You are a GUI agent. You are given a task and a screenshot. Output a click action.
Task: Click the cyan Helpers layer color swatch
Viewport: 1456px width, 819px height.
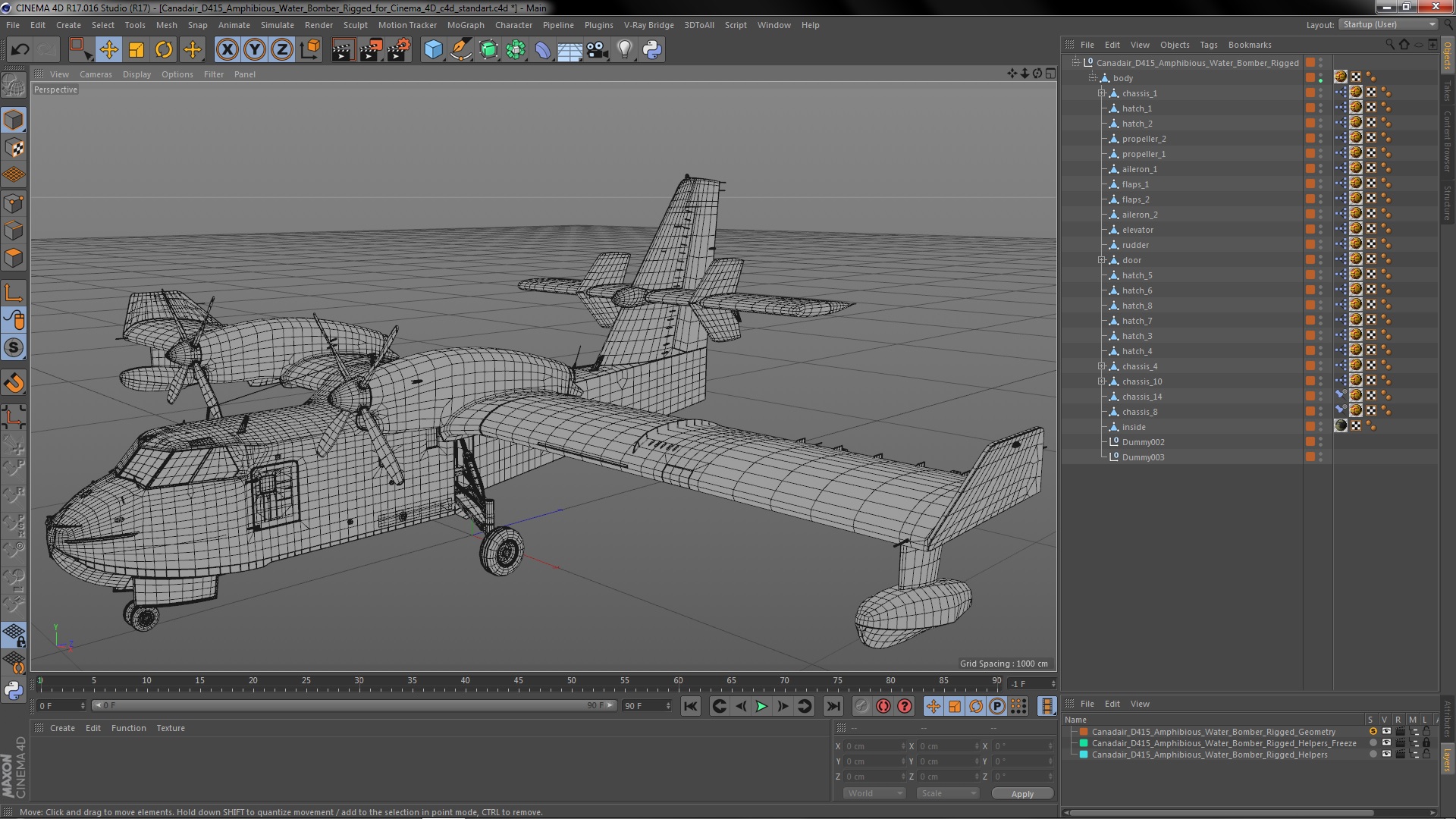tap(1084, 755)
